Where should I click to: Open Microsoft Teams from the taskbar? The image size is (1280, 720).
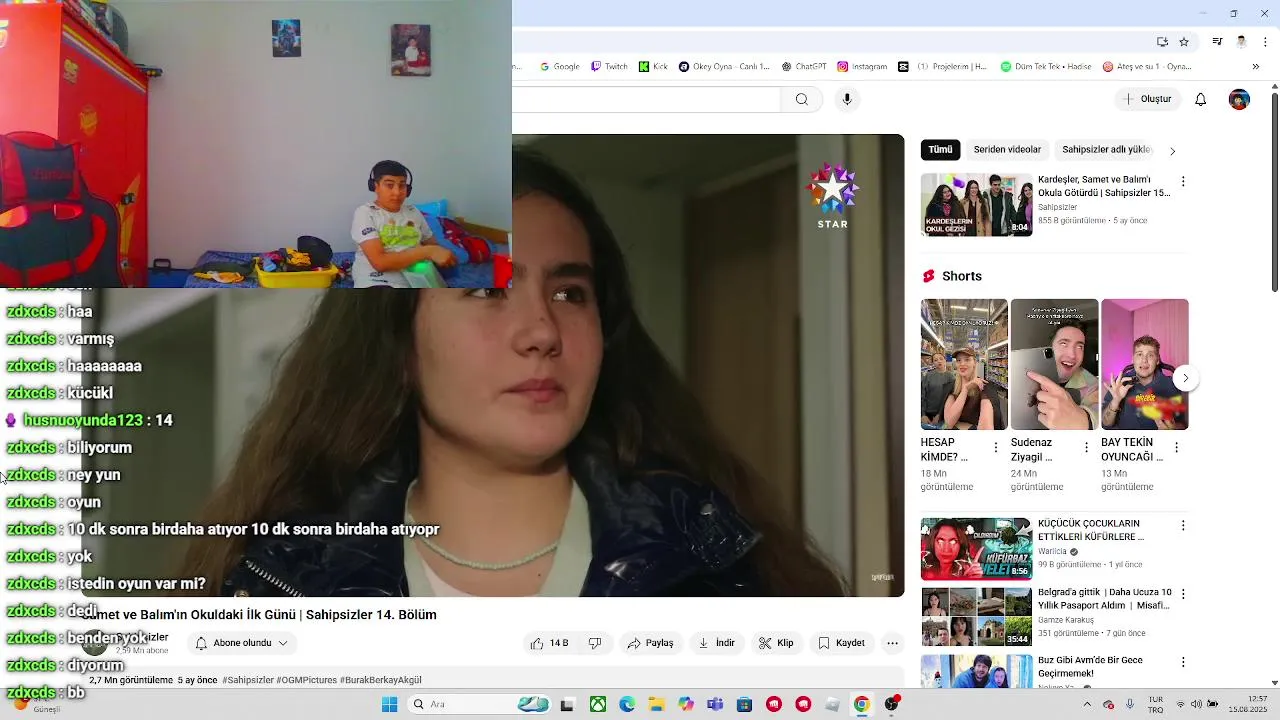[715, 704]
